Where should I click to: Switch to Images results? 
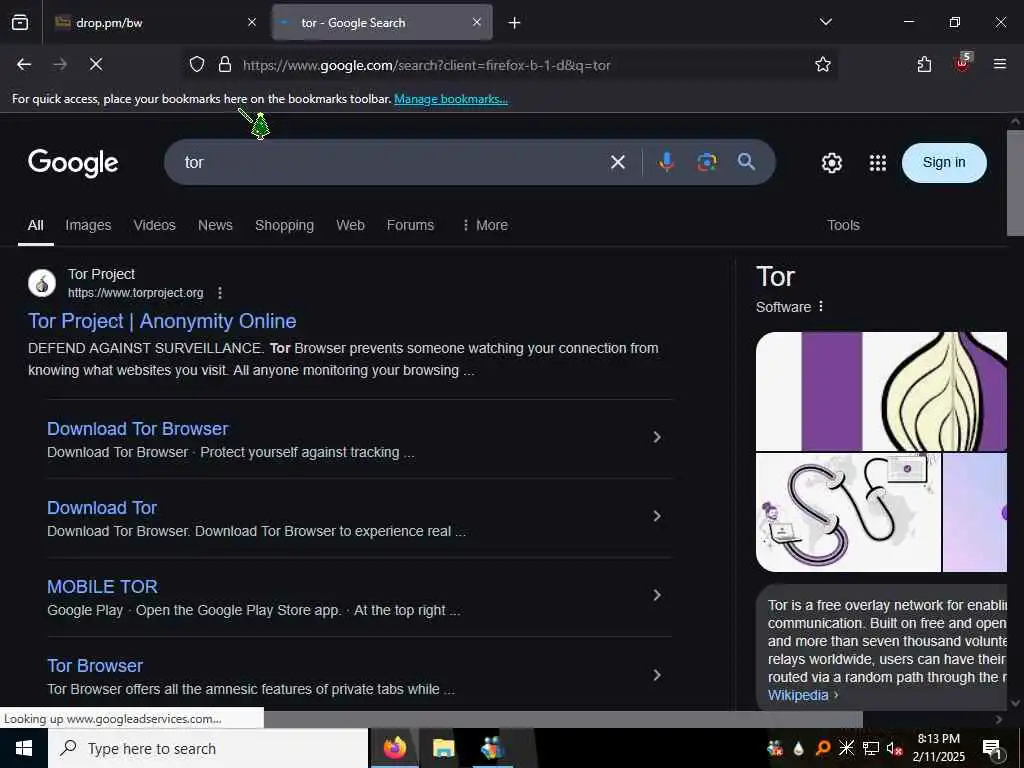coord(88,225)
